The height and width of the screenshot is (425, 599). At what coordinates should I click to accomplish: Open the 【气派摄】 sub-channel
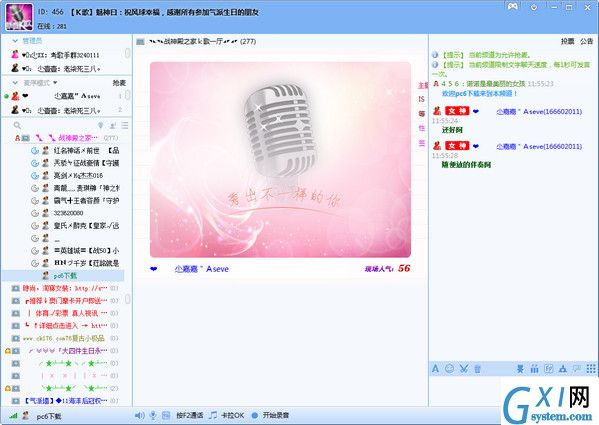[65, 401]
